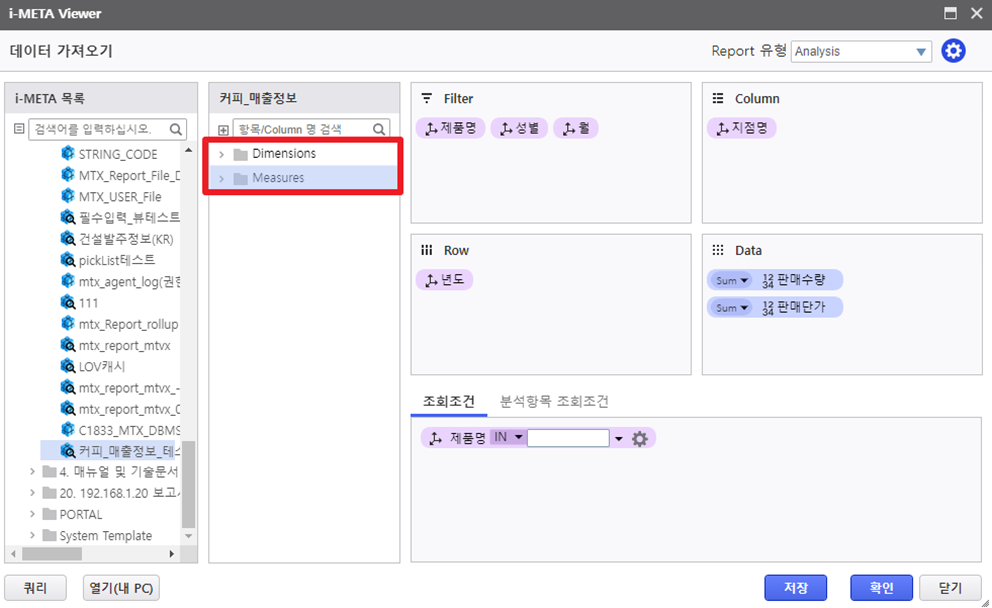
Task: Click the blue settings gear beside Report 유형
Action: [x=953, y=51]
